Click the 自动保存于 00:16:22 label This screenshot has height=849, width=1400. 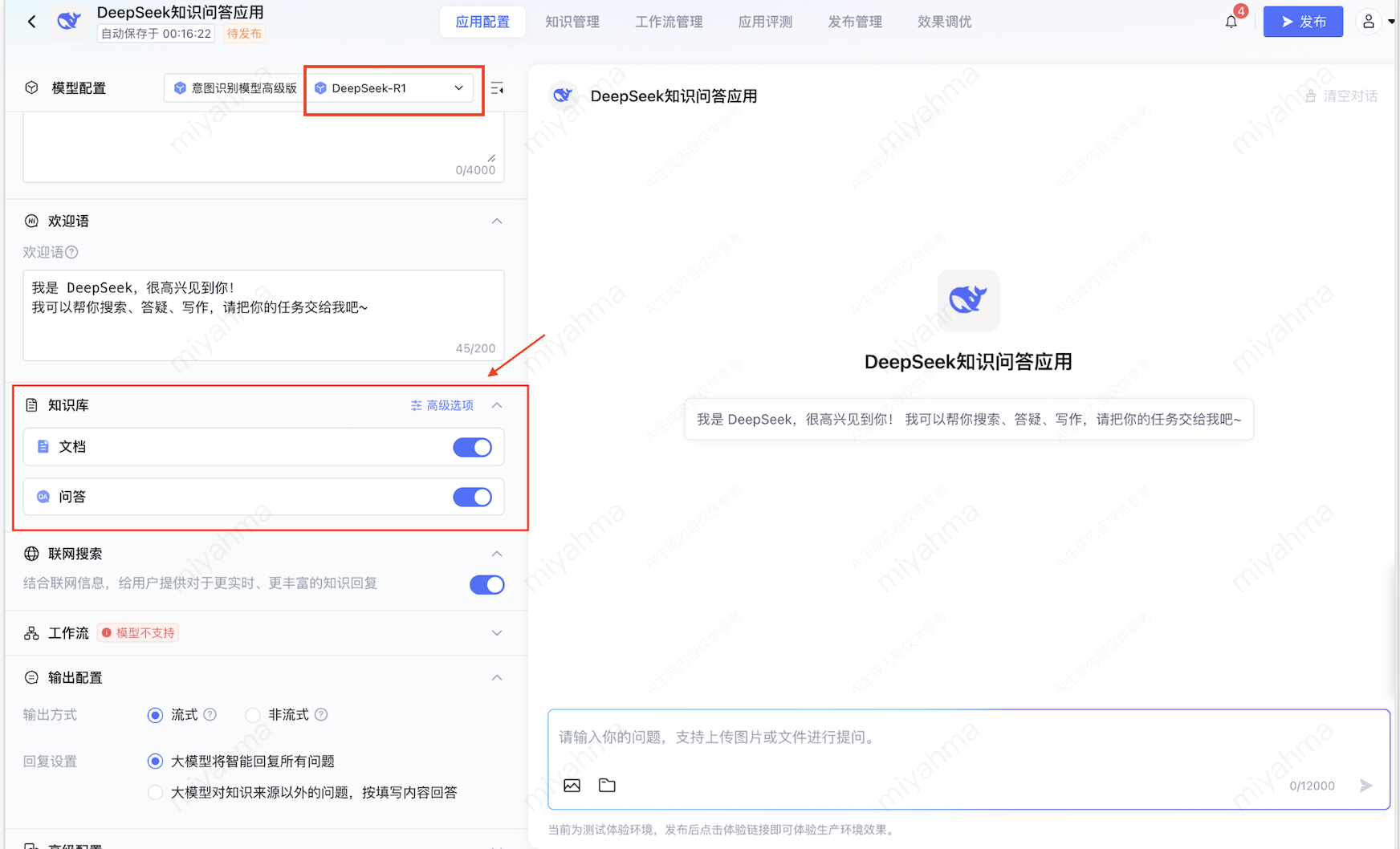click(156, 34)
